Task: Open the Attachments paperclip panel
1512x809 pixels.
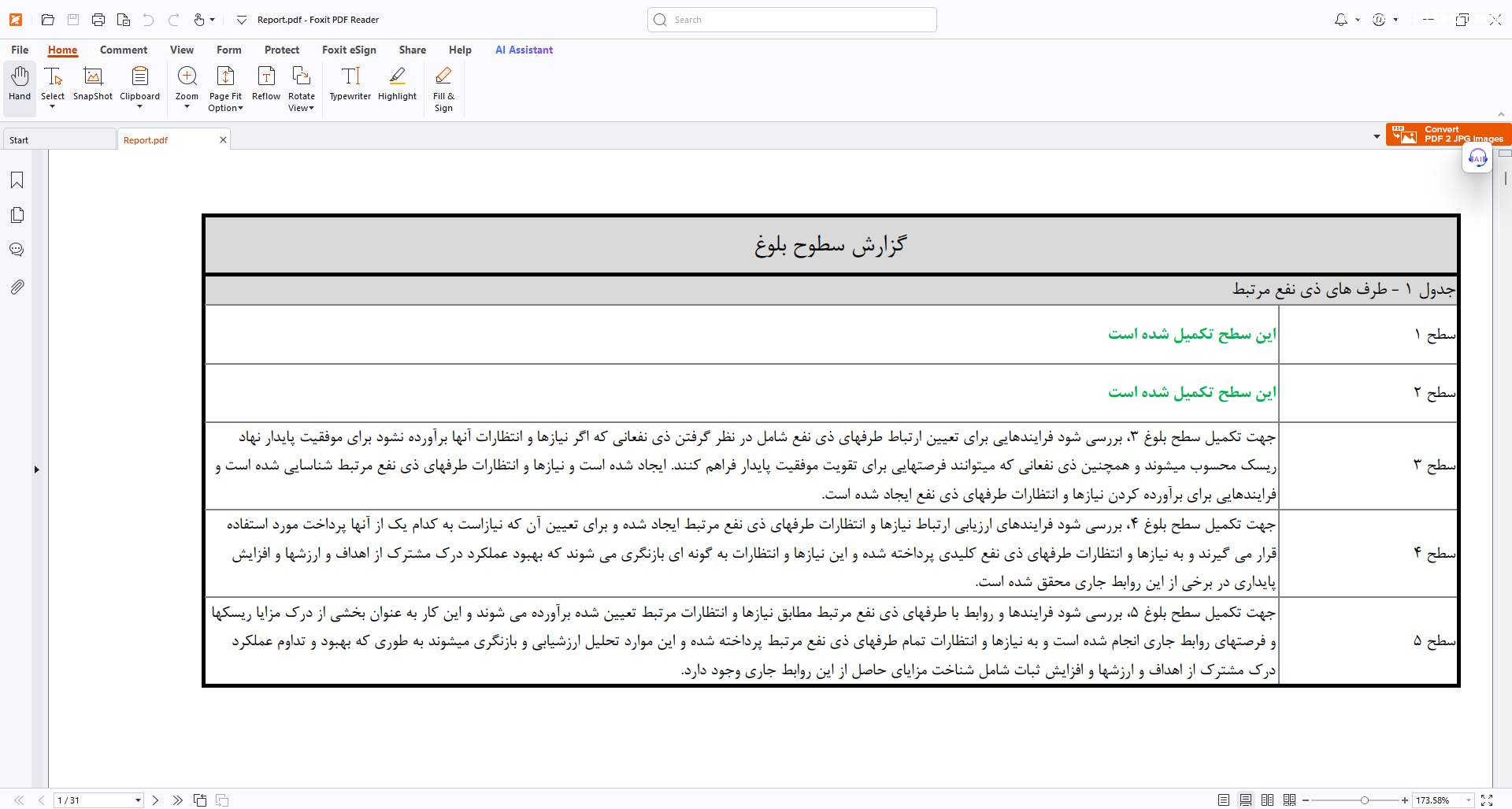Action: tap(17, 287)
